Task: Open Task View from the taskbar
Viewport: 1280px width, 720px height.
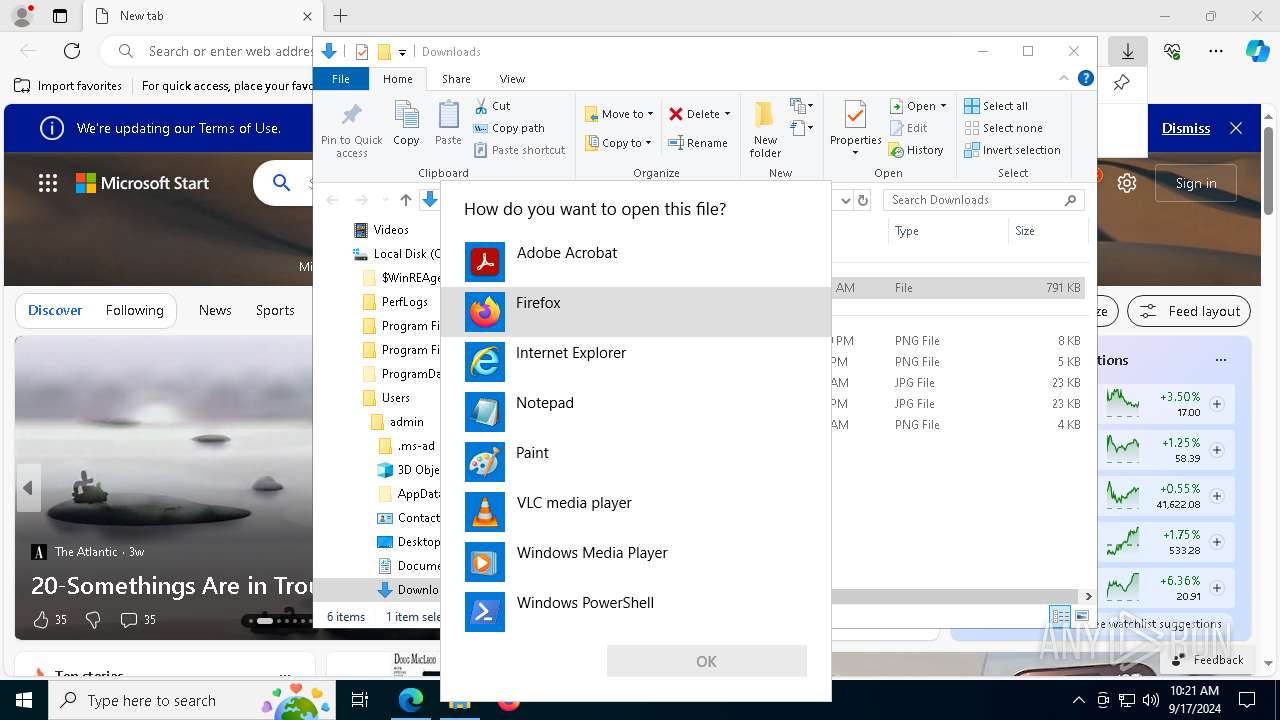Action: tap(360, 700)
